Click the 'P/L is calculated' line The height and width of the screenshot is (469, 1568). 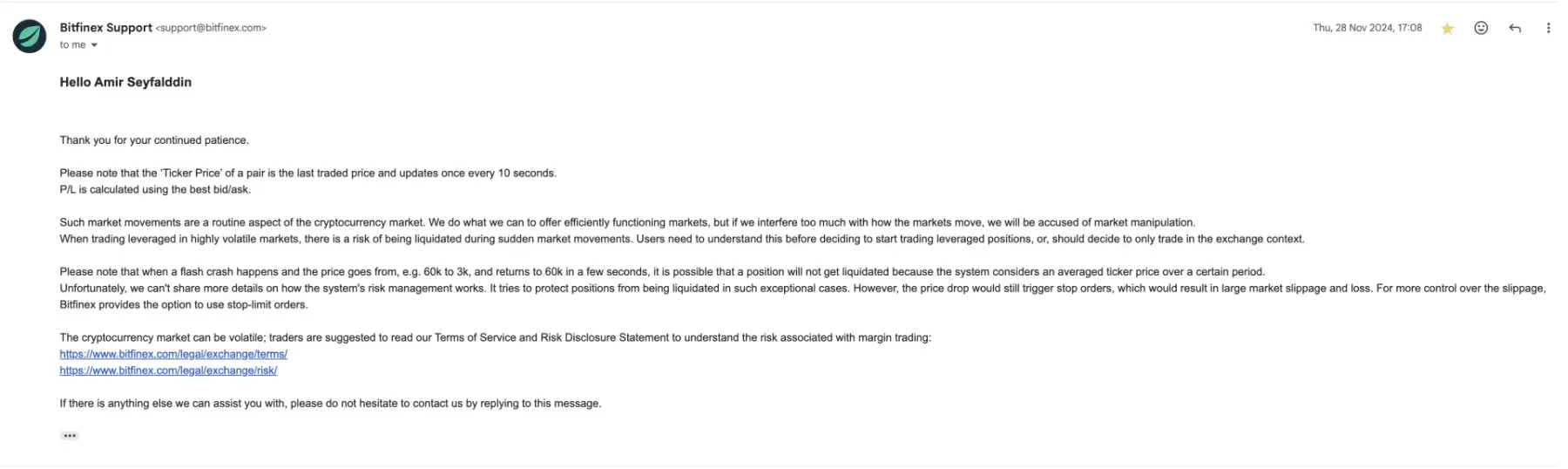pos(155,189)
